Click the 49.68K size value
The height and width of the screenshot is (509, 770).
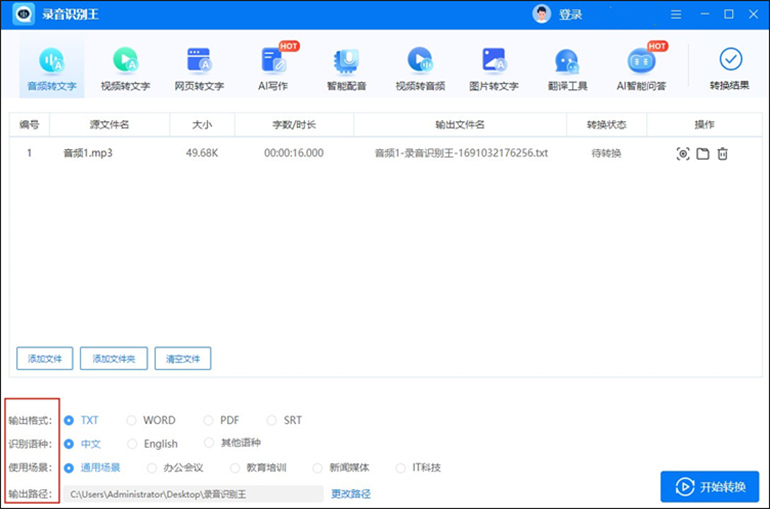202,153
